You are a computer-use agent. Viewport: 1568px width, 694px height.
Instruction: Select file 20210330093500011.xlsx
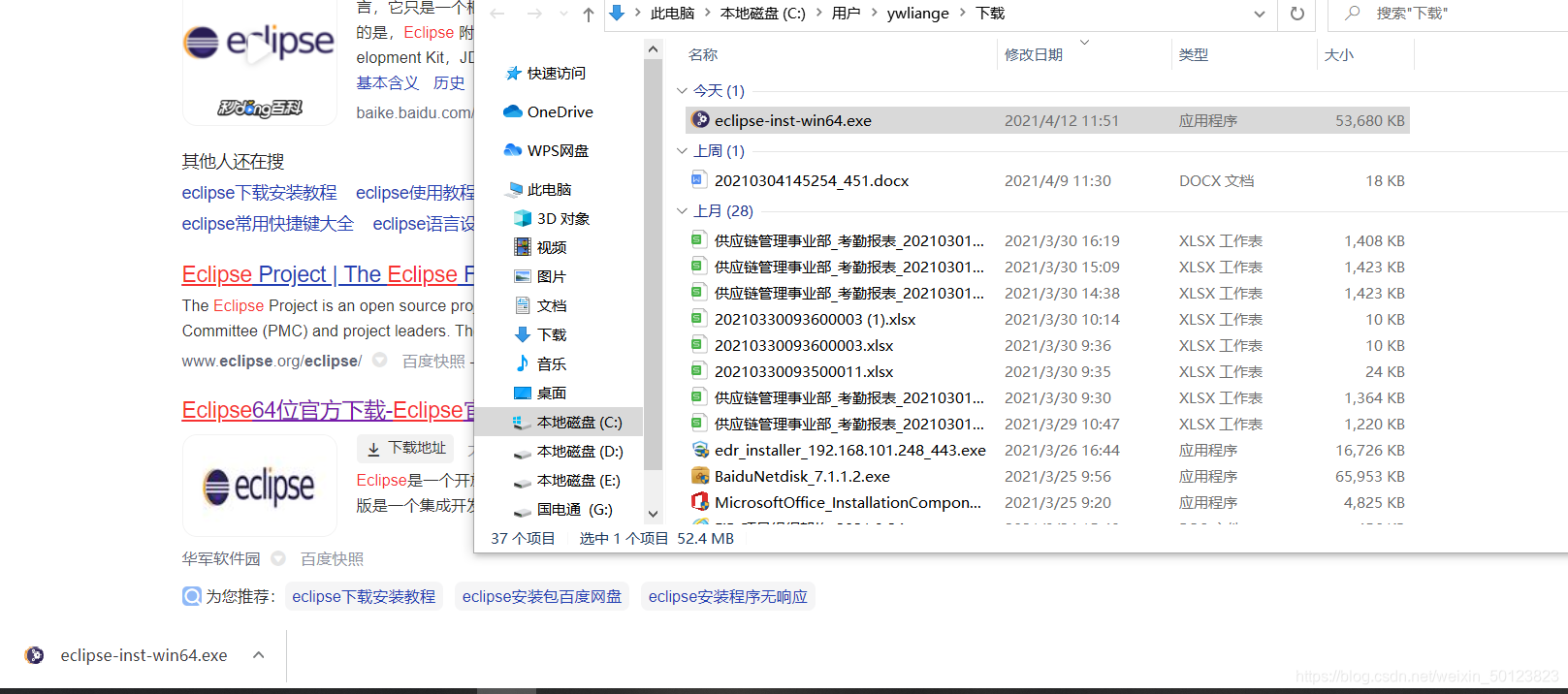[x=804, y=372]
